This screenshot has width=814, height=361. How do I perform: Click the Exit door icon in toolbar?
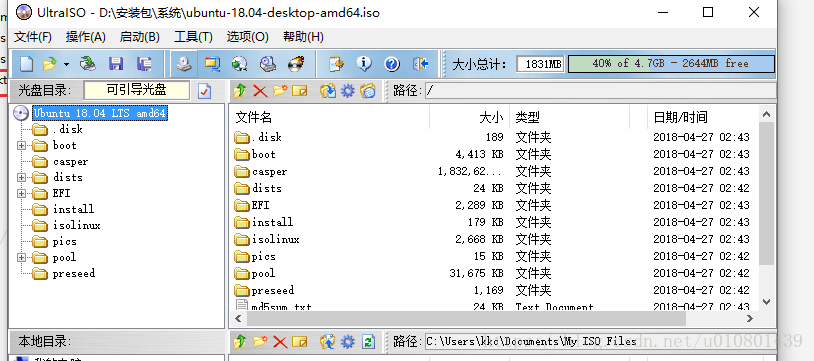click(x=420, y=64)
